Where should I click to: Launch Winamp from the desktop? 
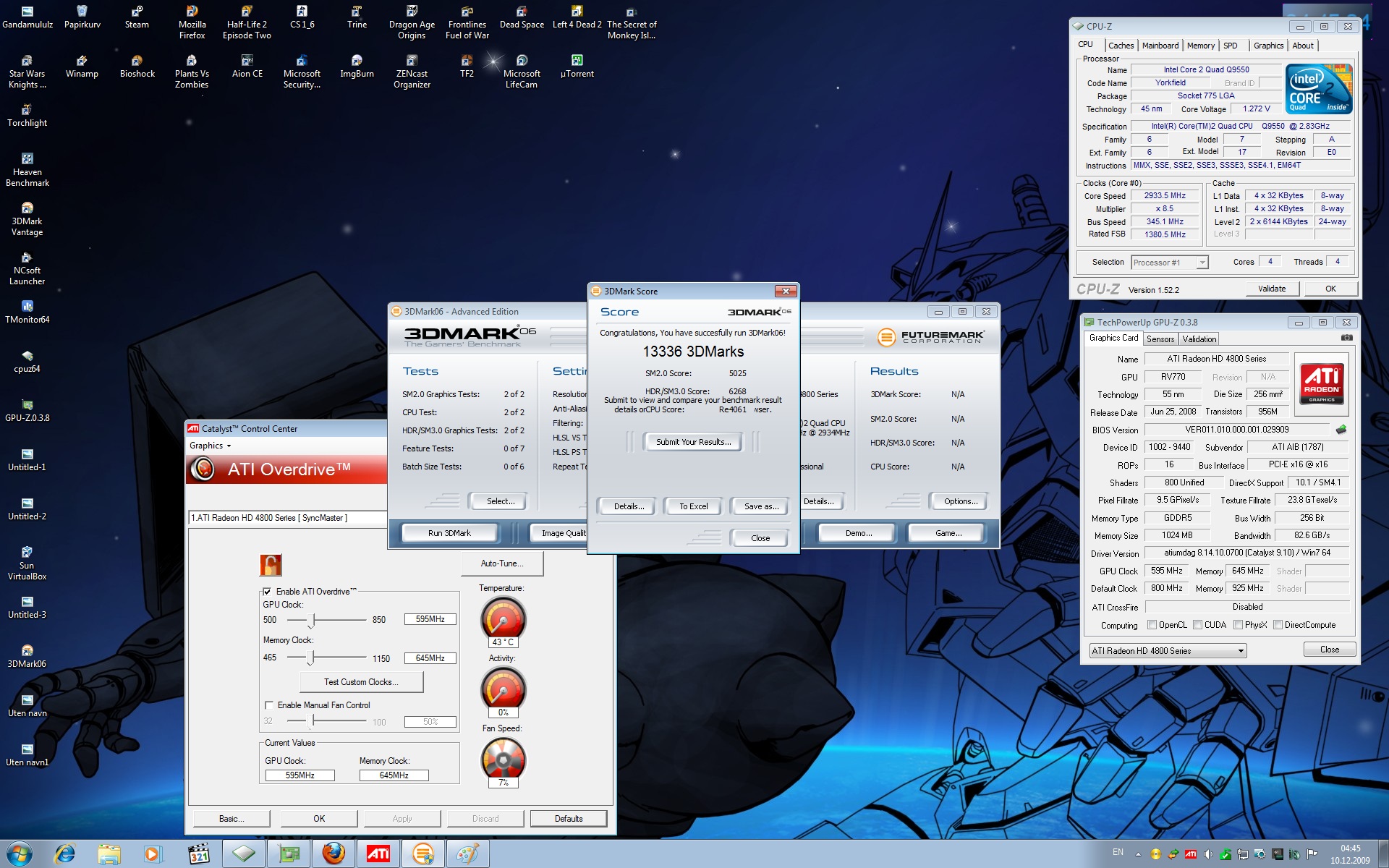(x=82, y=67)
